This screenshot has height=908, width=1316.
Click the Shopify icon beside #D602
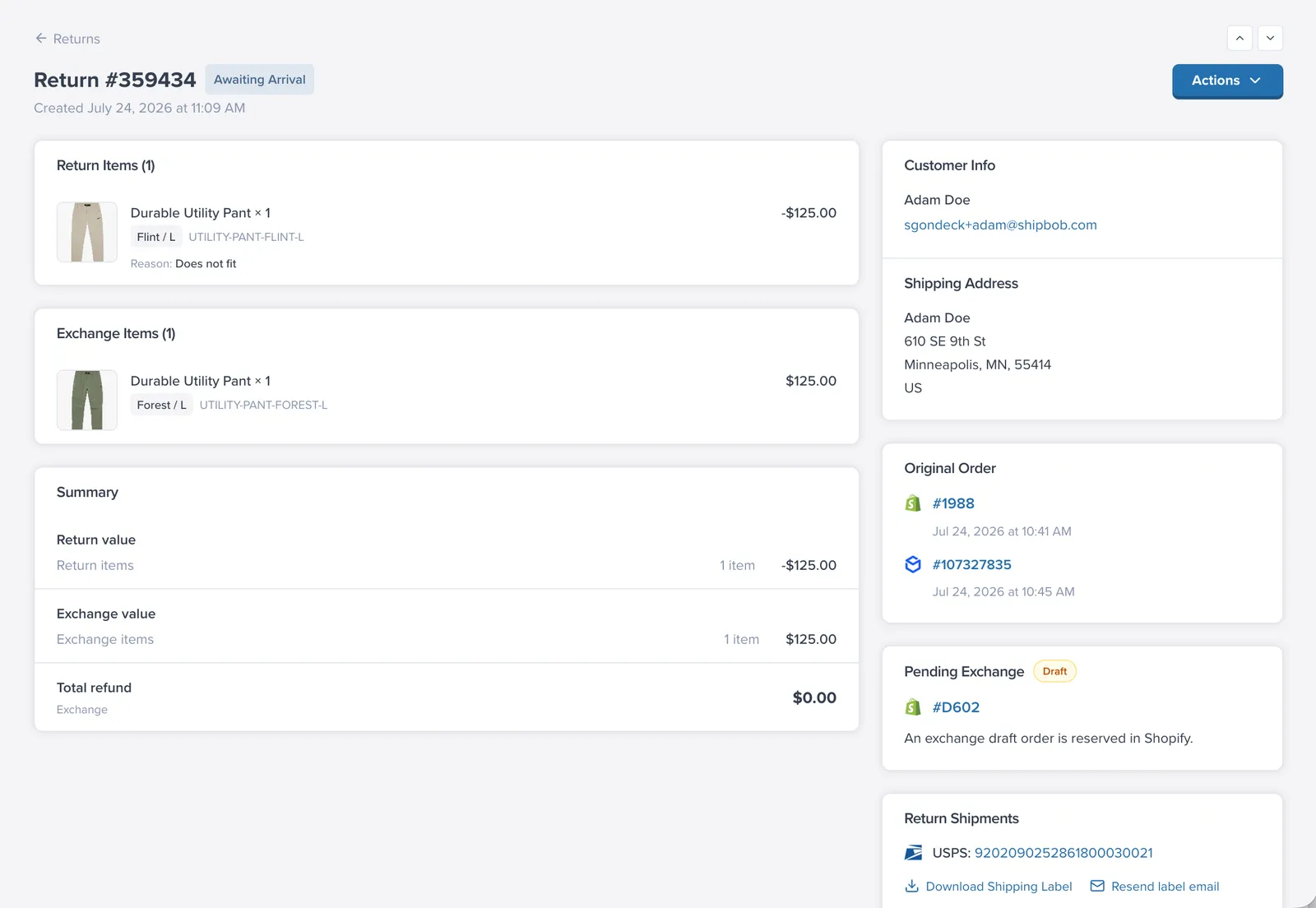pos(913,707)
